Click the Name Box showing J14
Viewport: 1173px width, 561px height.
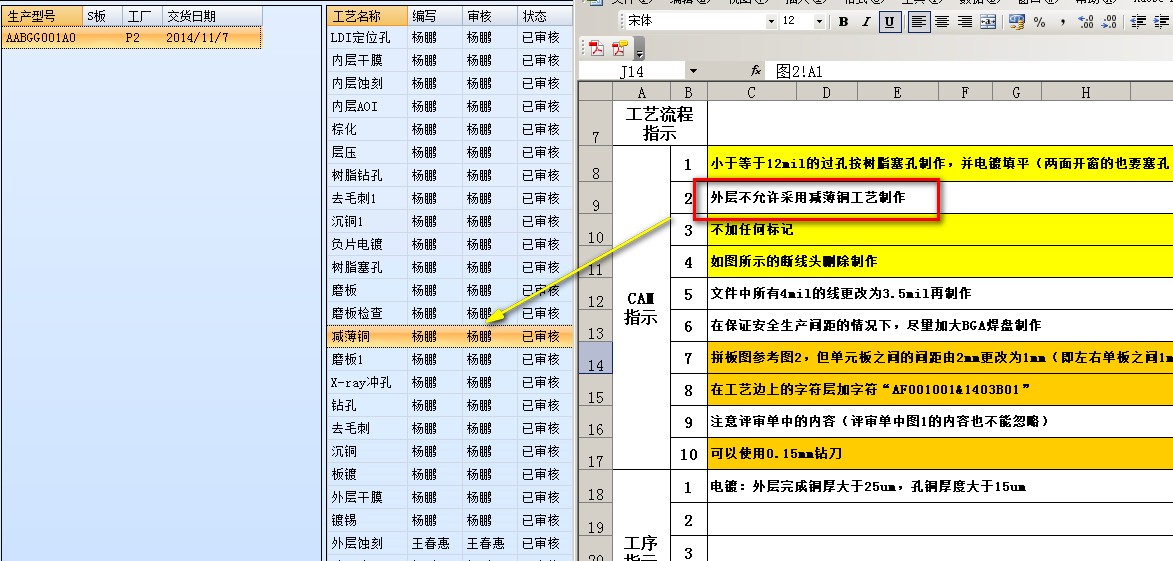632,71
